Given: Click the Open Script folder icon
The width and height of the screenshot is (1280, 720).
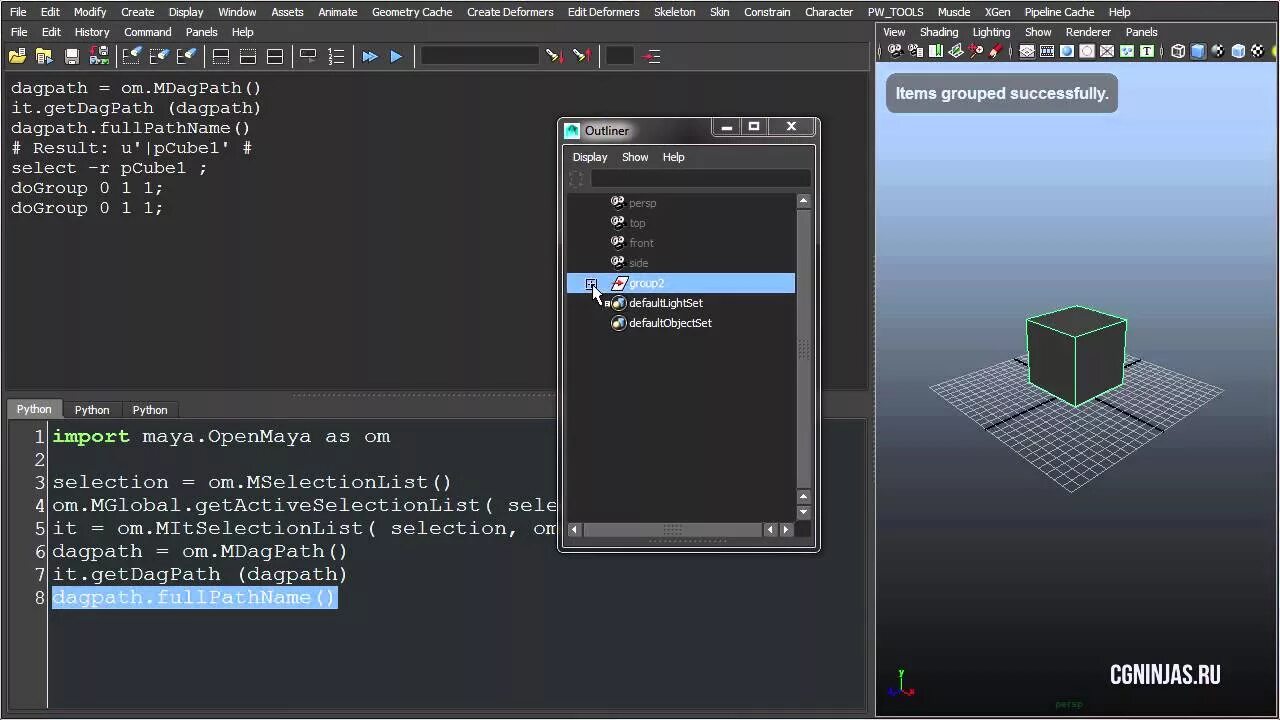Looking at the screenshot, I should pyautogui.click(x=17, y=56).
